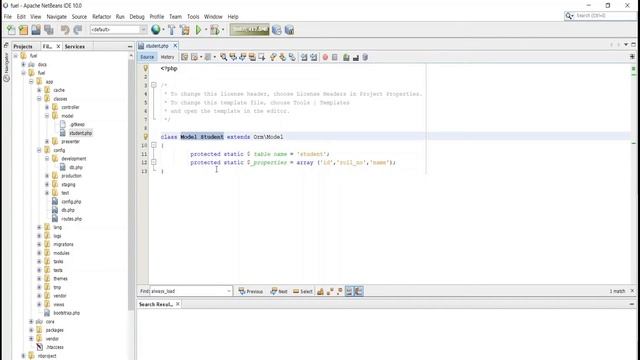Close the Search Results tab
The image size is (640, 360).
click(x=178, y=304)
